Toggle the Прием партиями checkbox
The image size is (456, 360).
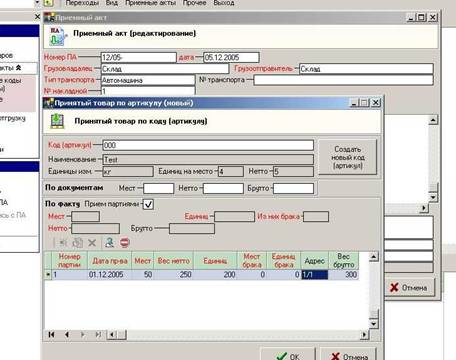coord(148,204)
